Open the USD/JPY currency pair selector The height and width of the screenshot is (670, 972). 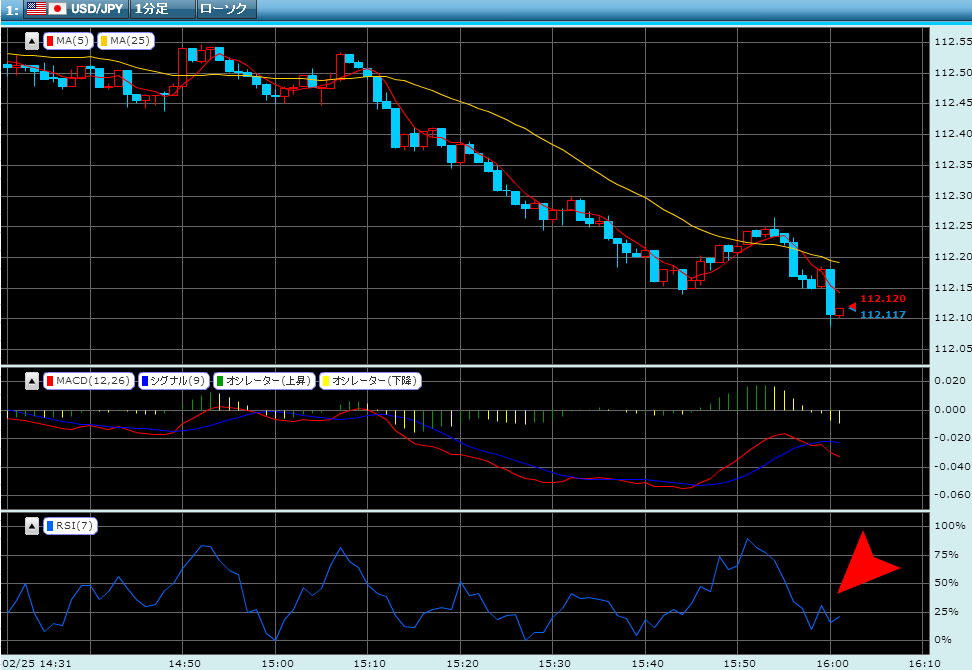click(76, 9)
